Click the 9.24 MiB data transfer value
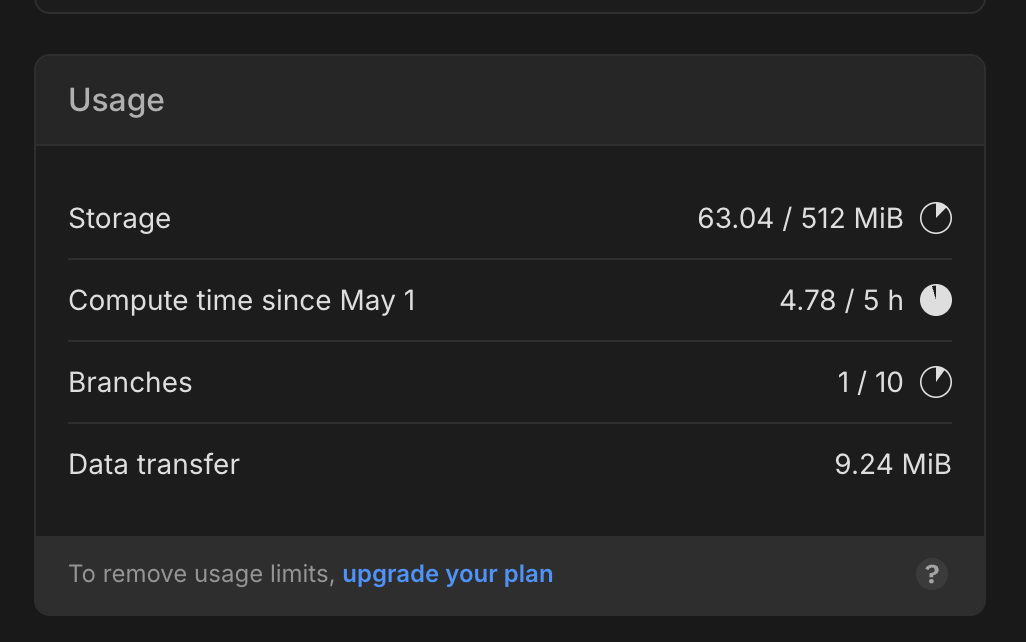 coord(892,464)
